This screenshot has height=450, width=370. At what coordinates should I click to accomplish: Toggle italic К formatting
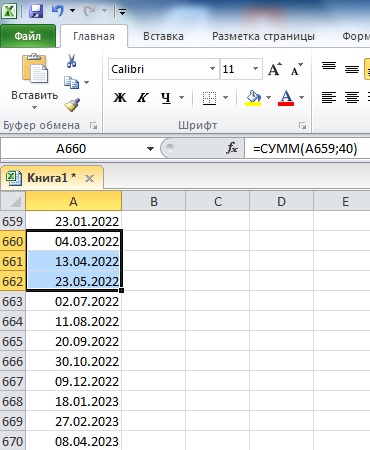point(143,98)
